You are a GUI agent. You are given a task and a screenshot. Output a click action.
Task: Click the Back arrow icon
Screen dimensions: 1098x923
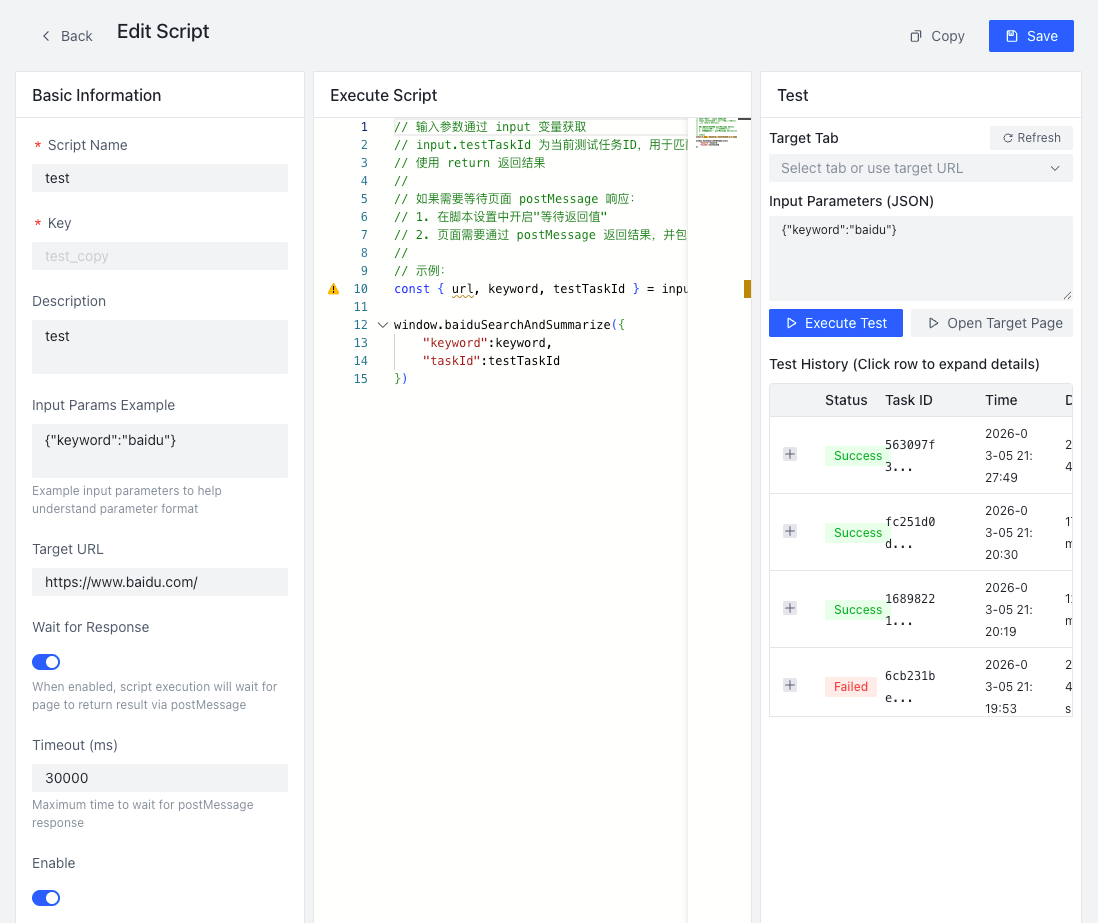coord(46,36)
